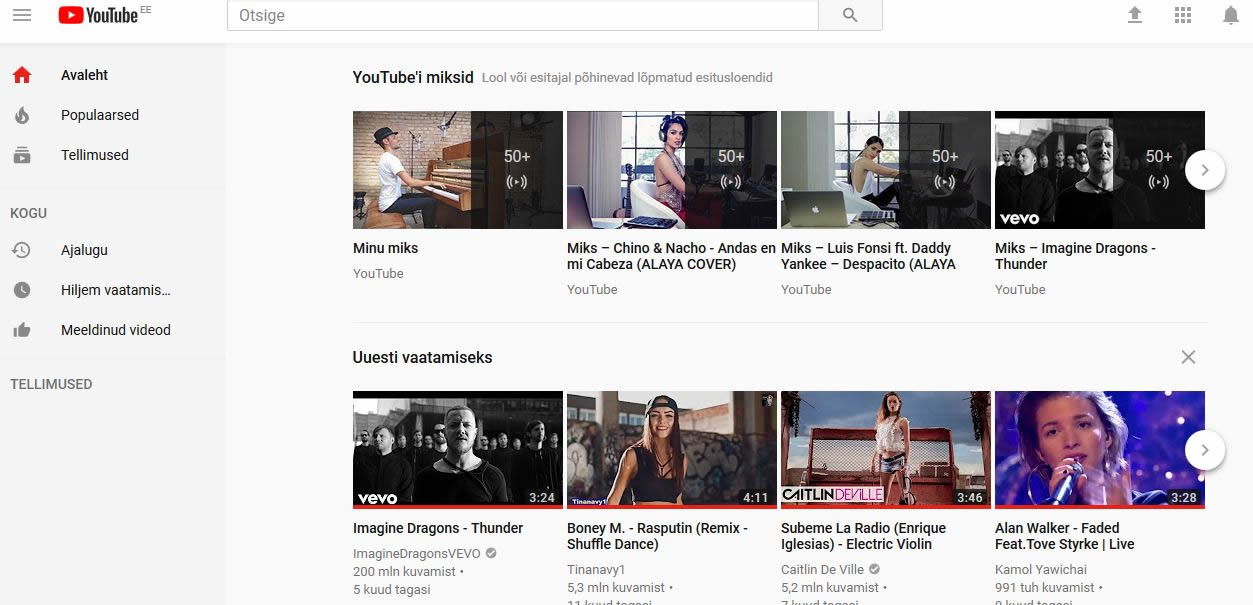Click Subeme La Radio video title
Viewport: 1253px width, 605px height.
(x=863, y=536)
